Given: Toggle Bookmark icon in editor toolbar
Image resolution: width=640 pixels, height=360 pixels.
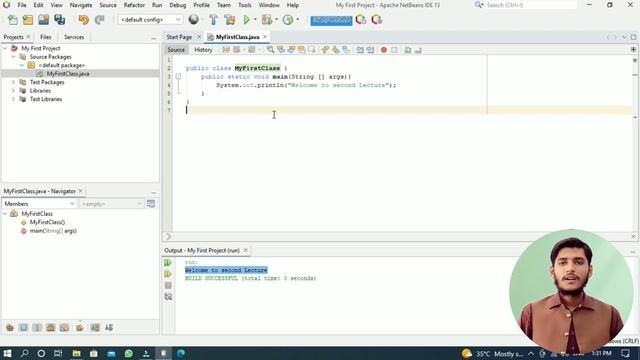Looking at the screenshot, I should (346, 50).
